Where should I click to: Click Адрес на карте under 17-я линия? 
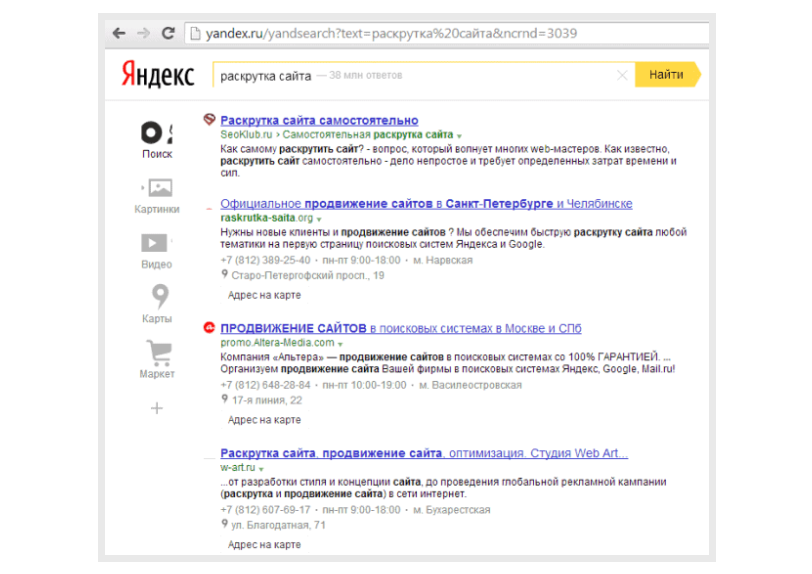264,420
